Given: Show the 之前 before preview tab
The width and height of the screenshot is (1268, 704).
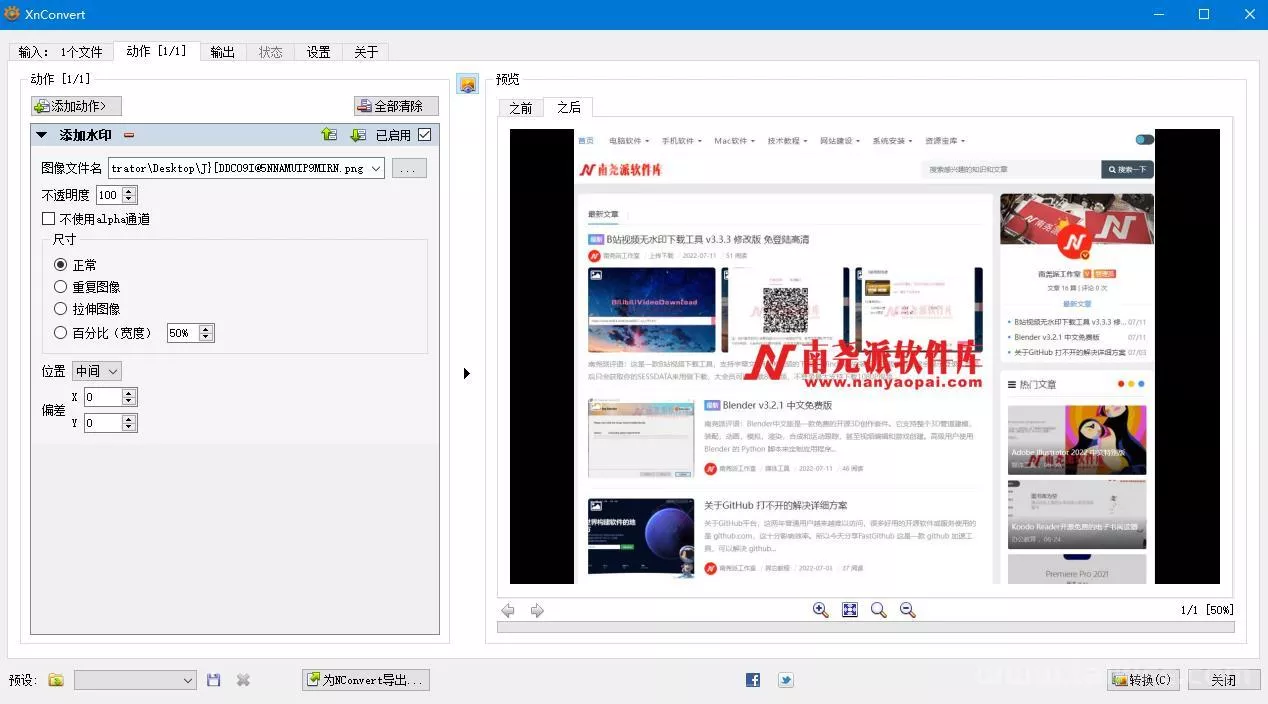Looking at the screenshot, I should (x=521, y=107).
